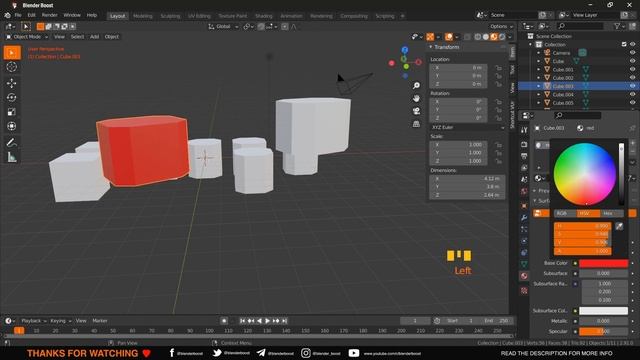Select the Move tool
Viewport: 640px width, 360px height.
click(x=11, y=83)
